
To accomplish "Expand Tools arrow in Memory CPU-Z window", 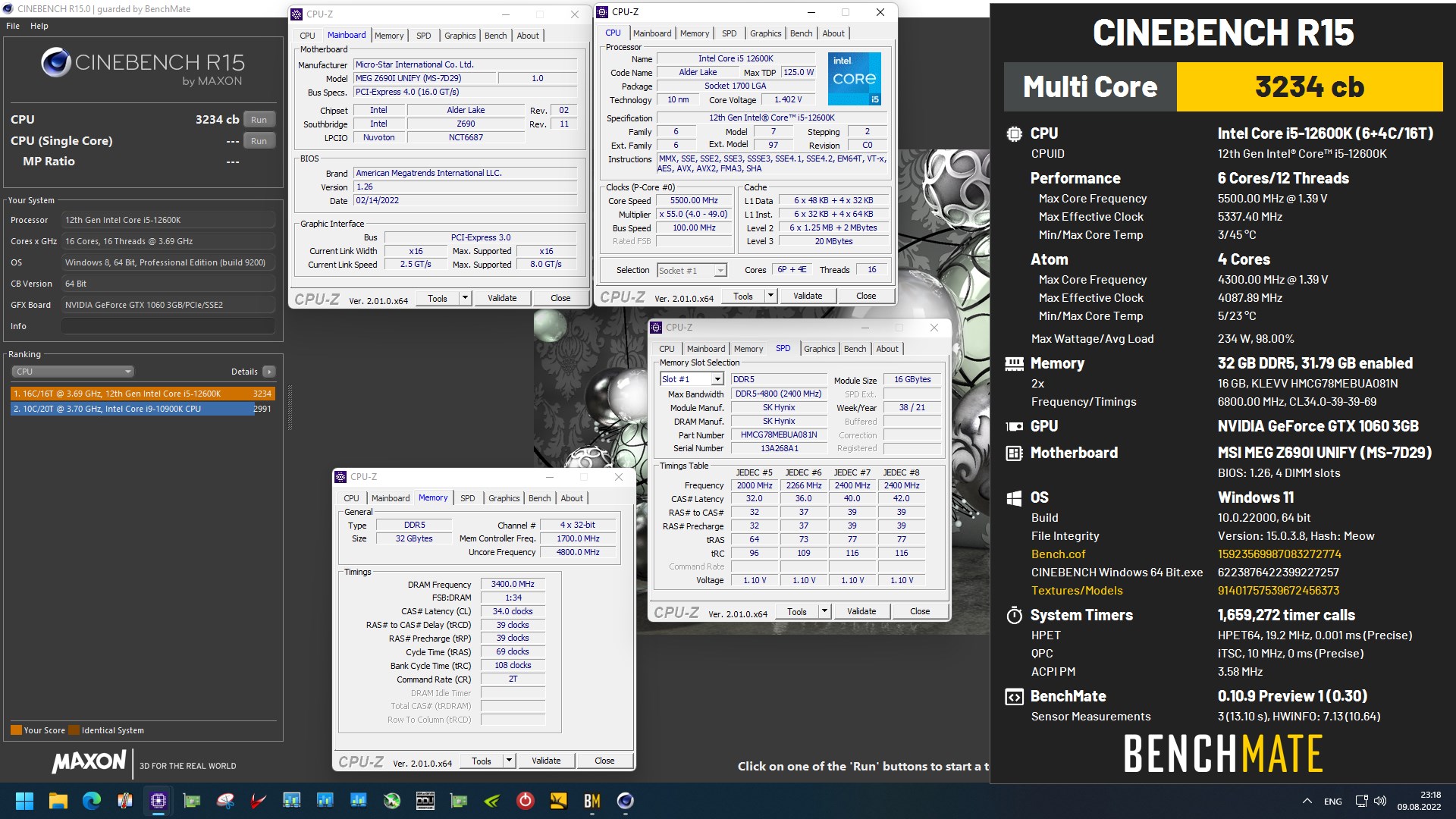I will coord(509,761).
